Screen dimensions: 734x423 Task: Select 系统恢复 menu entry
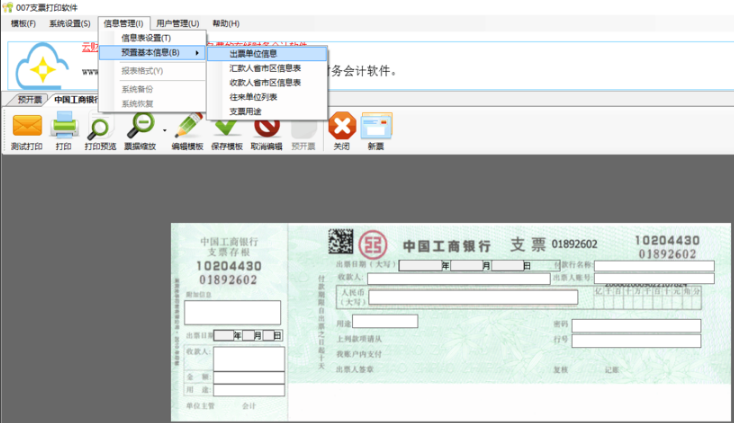(x=153, y=103)
